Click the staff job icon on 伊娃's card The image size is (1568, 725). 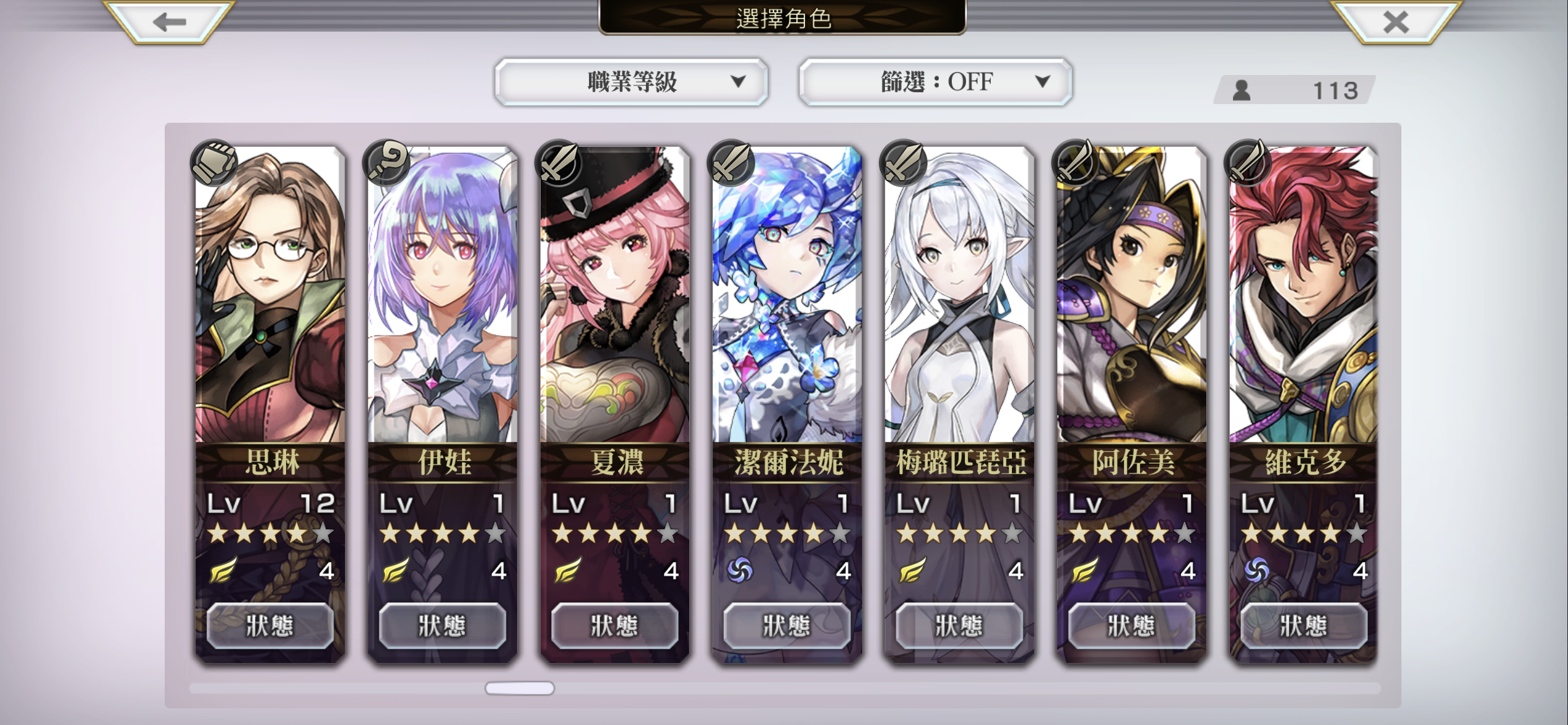pos(386,163)
